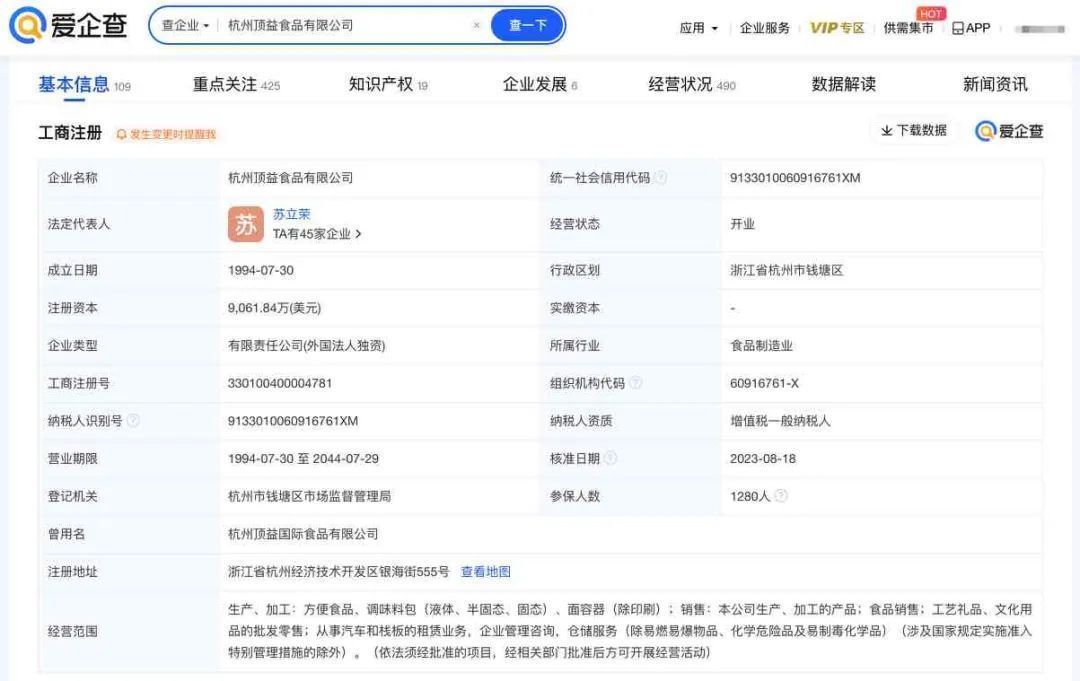
Task: Click the 下载数据 download button
Action: [914, 130]
